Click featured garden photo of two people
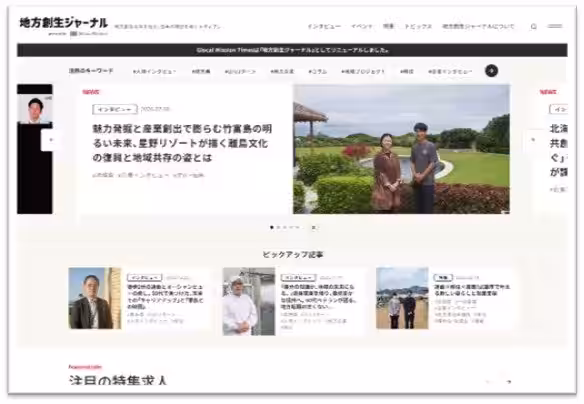Screen dimensions: 584x404 tap(402, 149)
